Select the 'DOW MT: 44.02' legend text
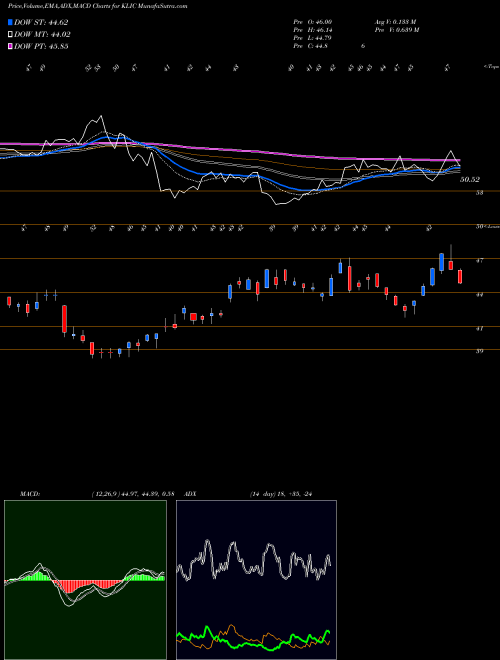500x660 pixels. [x=43, y=35]
